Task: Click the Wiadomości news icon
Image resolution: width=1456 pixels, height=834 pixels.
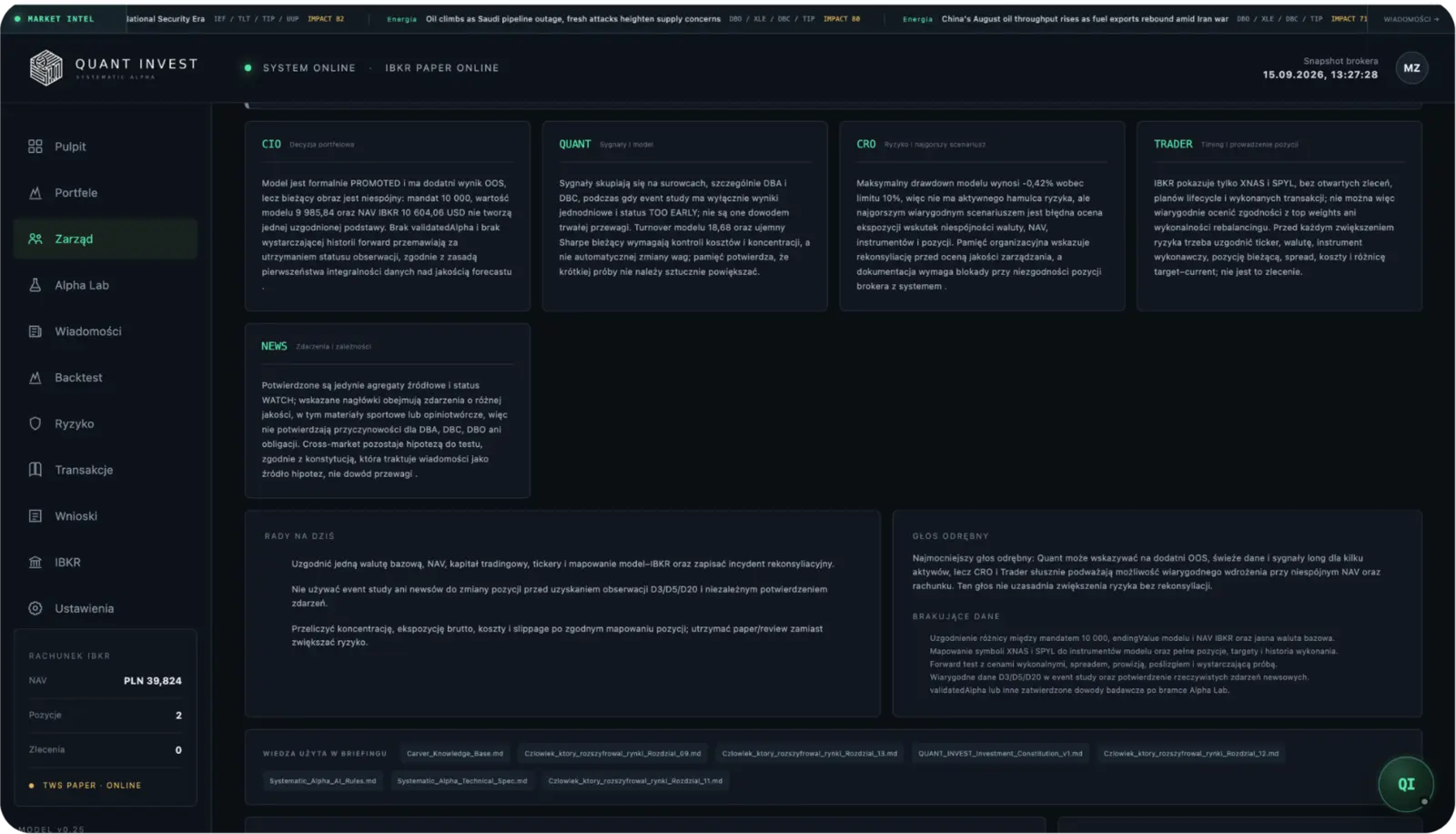Action: coord(35,331)
